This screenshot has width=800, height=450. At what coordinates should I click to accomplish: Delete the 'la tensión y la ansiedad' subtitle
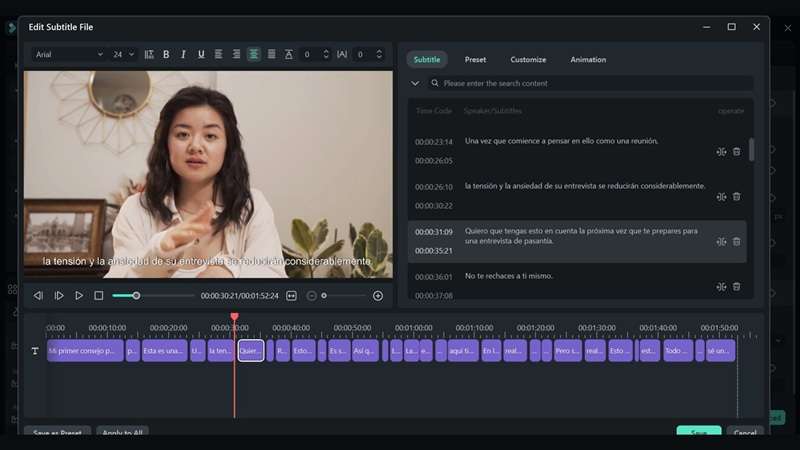pos(737,196)
